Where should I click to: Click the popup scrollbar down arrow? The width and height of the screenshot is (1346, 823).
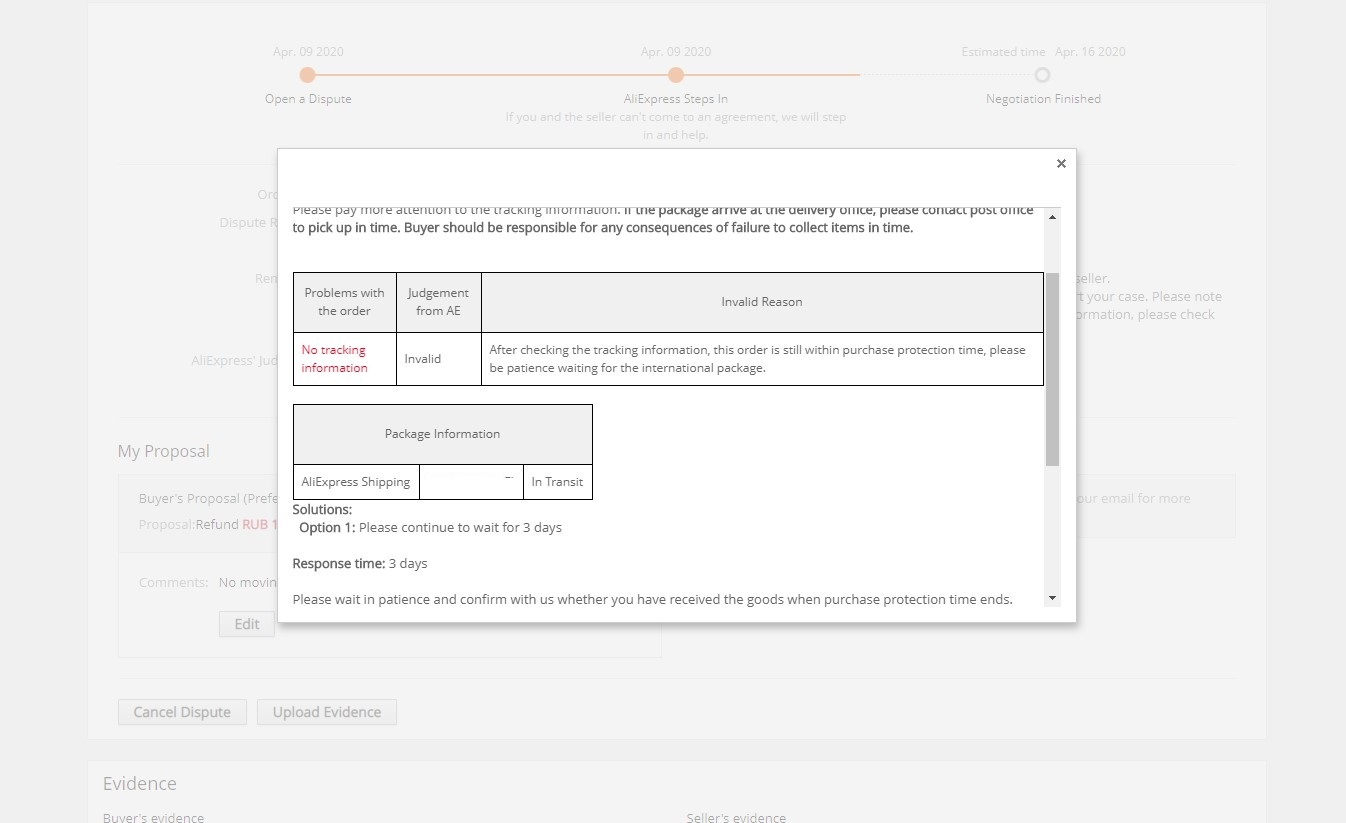pyautogui.click(x=1052, y=598)
